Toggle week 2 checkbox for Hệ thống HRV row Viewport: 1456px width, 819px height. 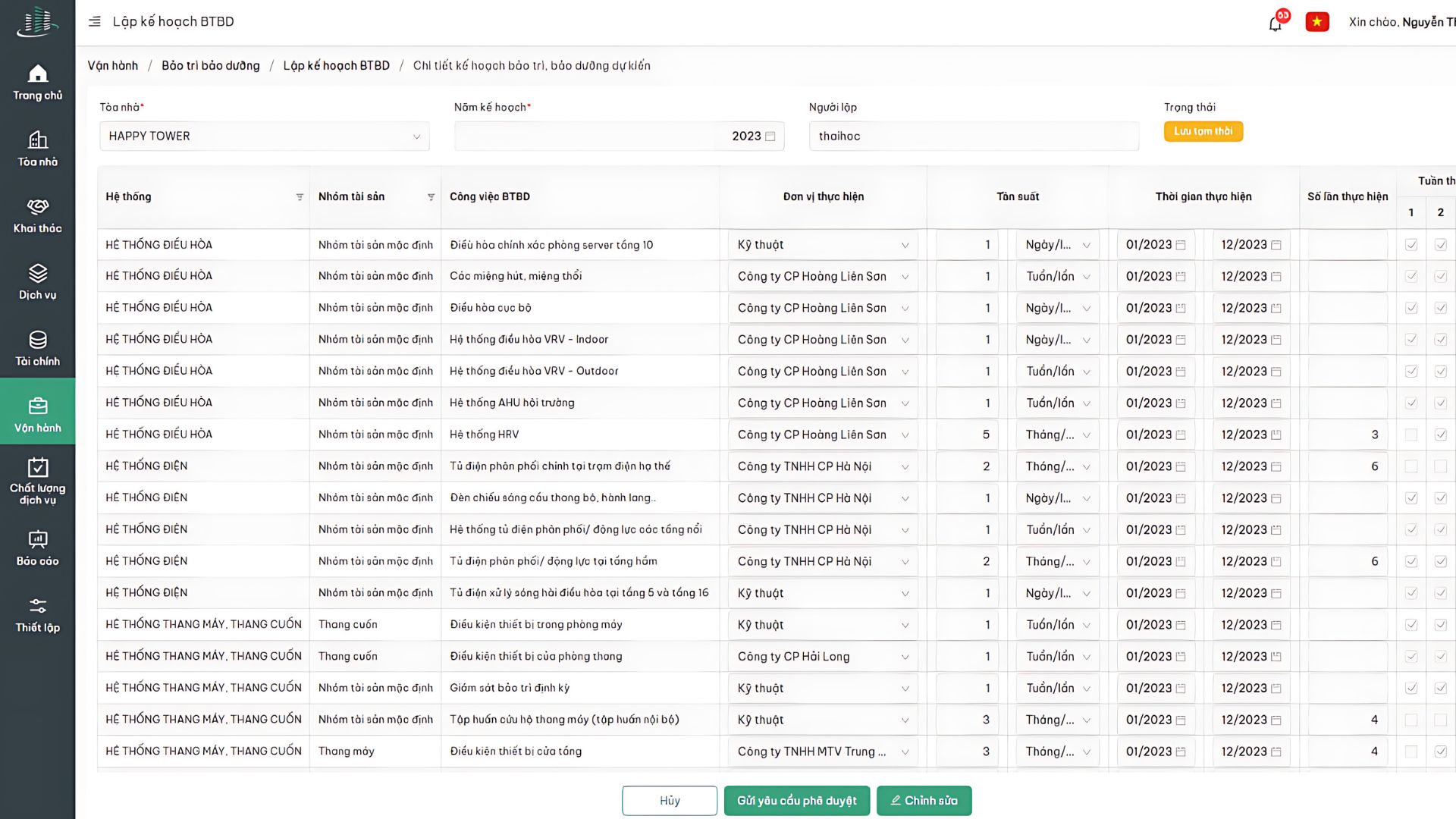[x=1441, y=435]
